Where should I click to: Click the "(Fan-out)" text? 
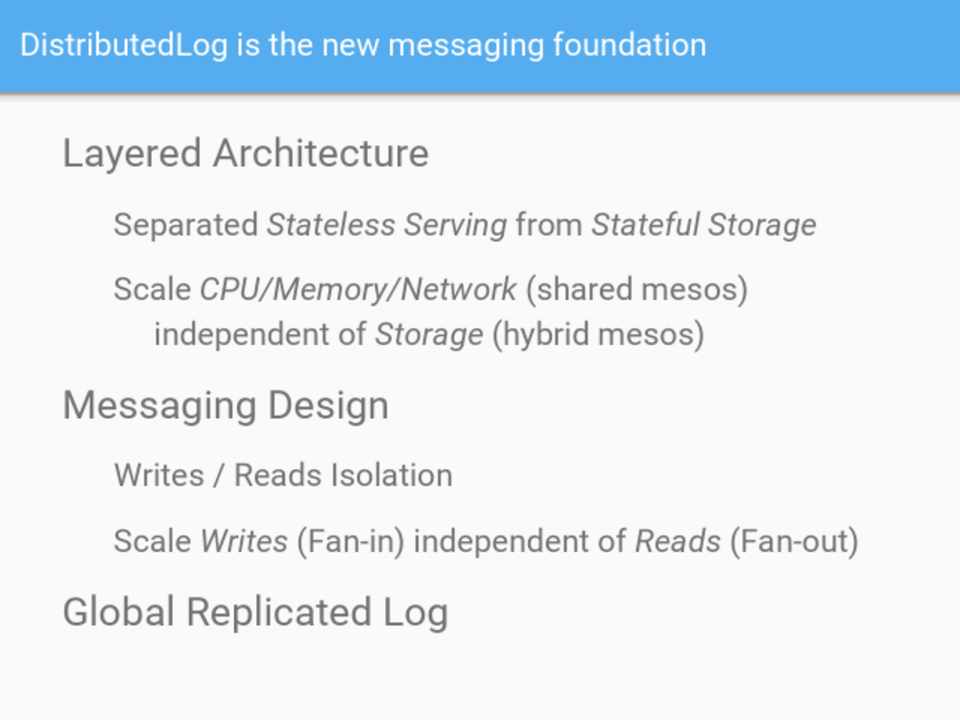794,541
